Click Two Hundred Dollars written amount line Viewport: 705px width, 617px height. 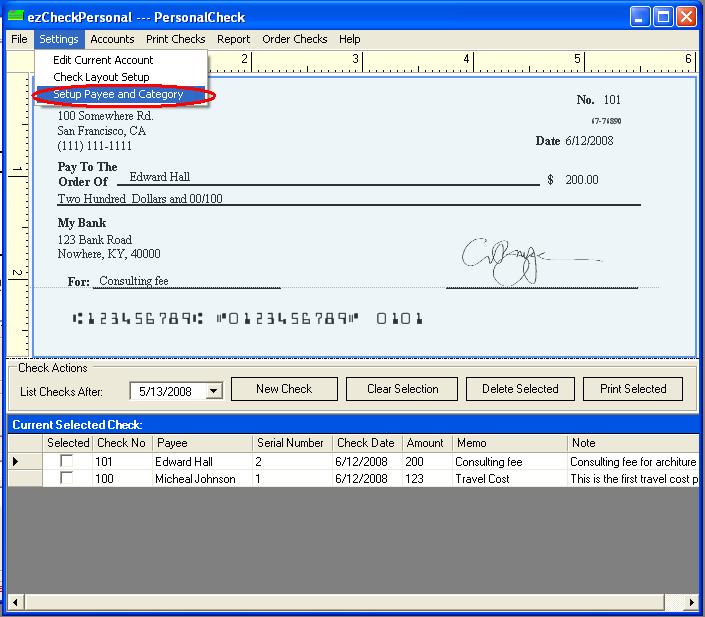click(140, 199)
